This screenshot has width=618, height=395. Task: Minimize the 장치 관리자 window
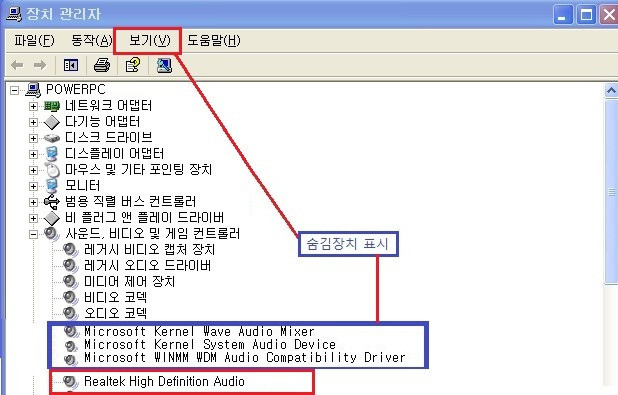[563, 16]
